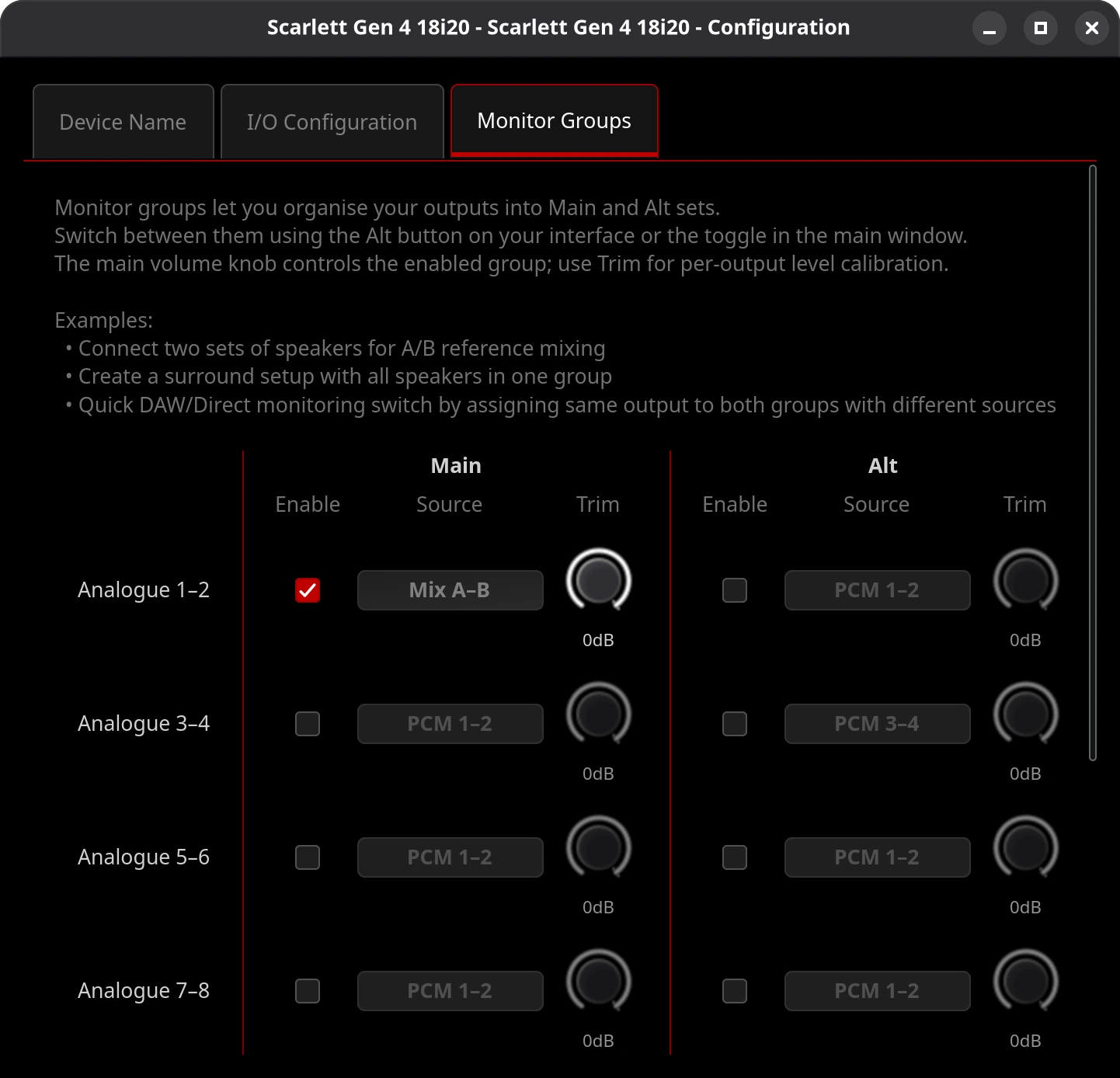Open Main Source dropdown for Analogue 7–8

(x=450, y=991)
